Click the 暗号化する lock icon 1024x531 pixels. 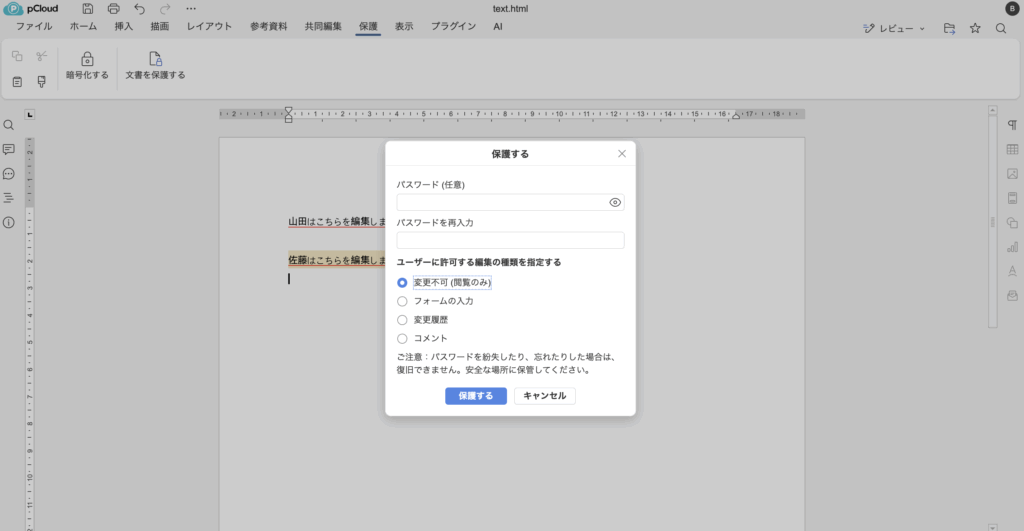[87, 66]
